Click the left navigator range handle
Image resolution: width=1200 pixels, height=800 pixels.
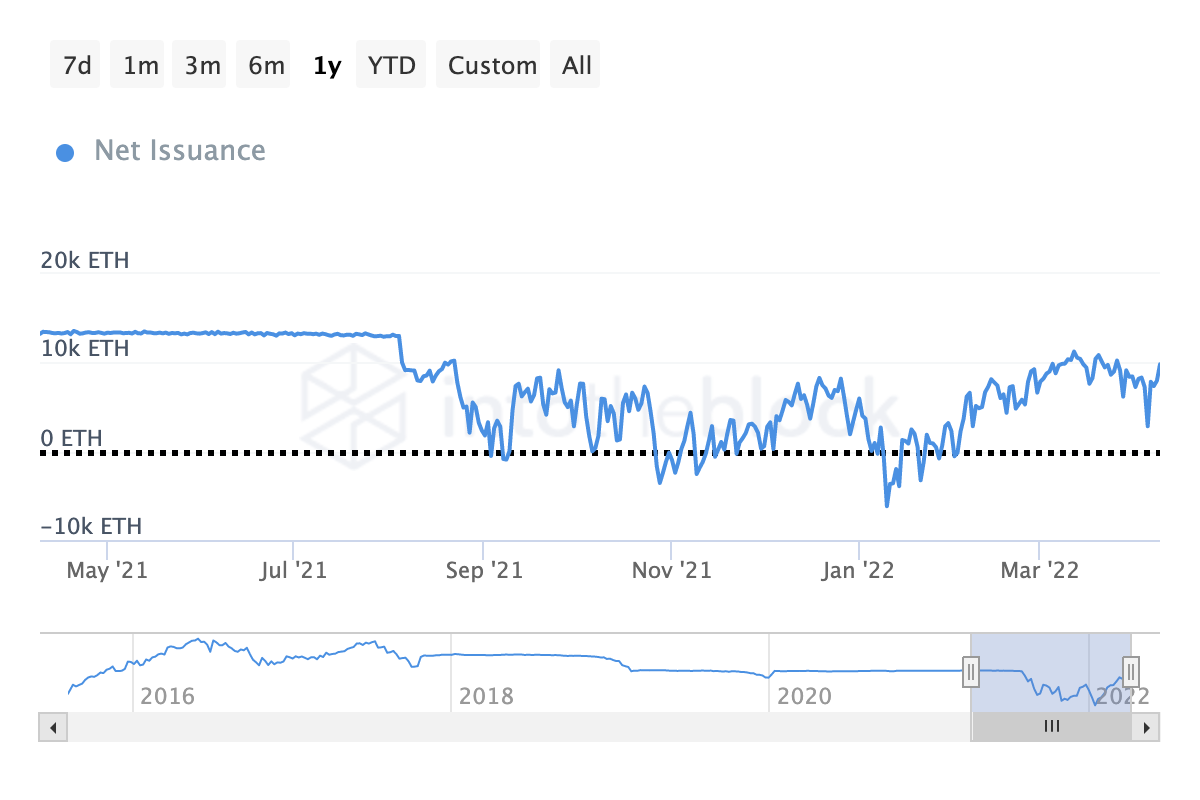click(x=970, y=671)
